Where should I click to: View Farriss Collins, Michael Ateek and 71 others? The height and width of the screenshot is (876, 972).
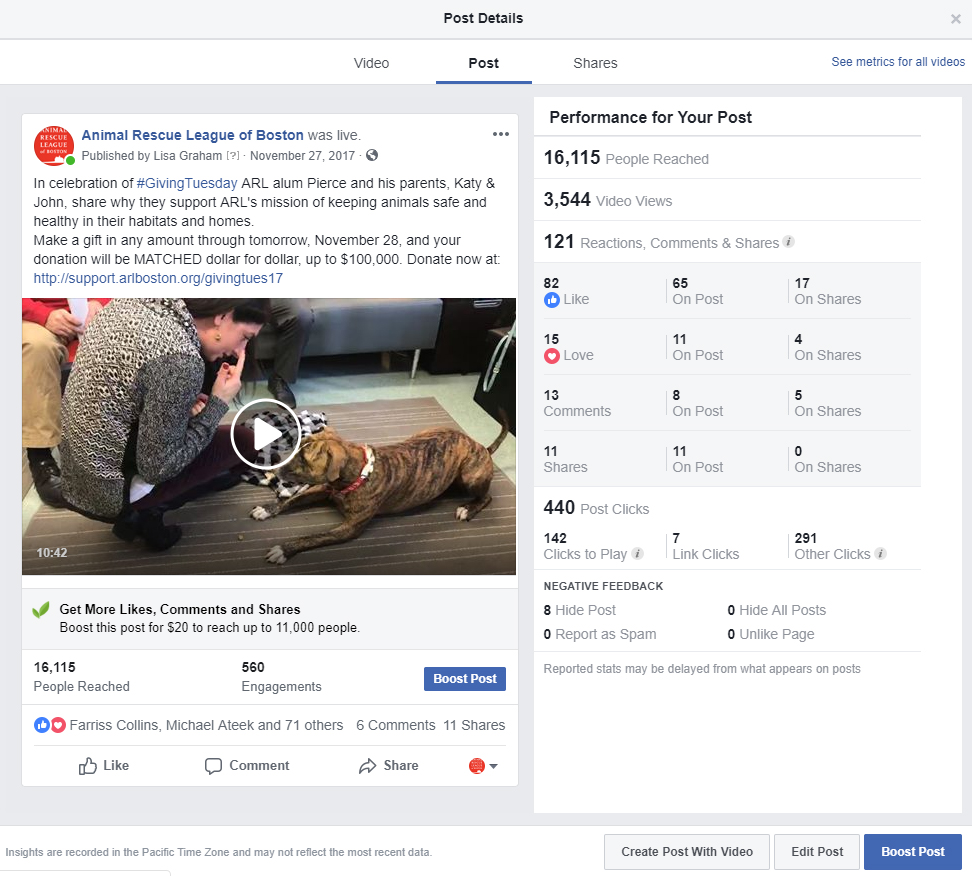(206, 725)
